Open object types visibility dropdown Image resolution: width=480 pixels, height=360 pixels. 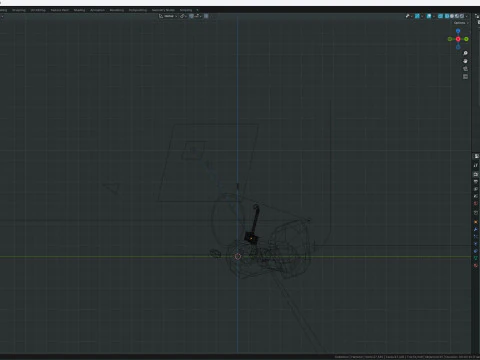pos(409,16)
